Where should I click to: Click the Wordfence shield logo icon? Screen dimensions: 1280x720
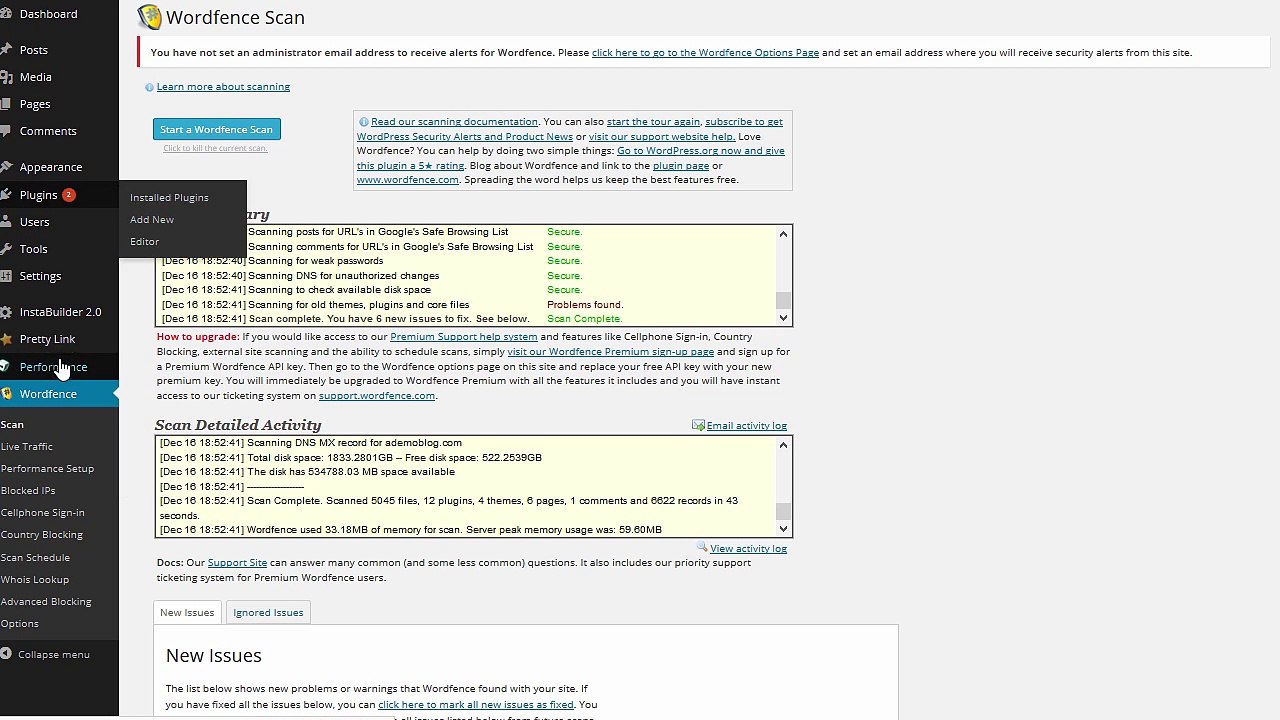(149, 17)
